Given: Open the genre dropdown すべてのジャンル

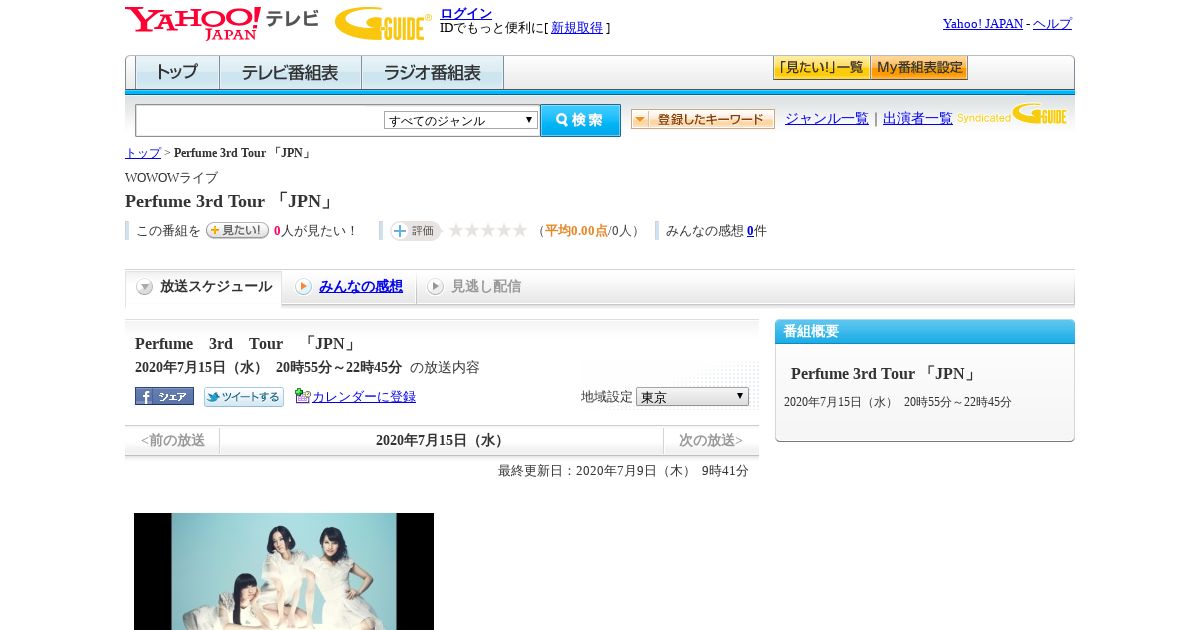Looking at the screenshot, I should 461,120.
